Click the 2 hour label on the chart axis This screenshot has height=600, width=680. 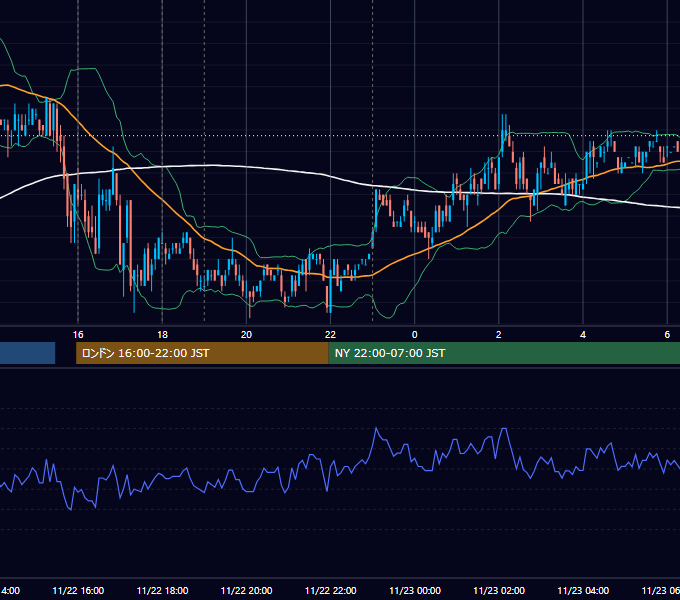499,335
